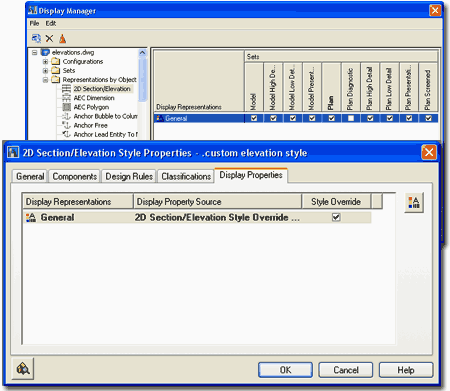450x391 pixels.
Task: Click elevations.dwg drawing icon in tree
Action: (45, 52)
